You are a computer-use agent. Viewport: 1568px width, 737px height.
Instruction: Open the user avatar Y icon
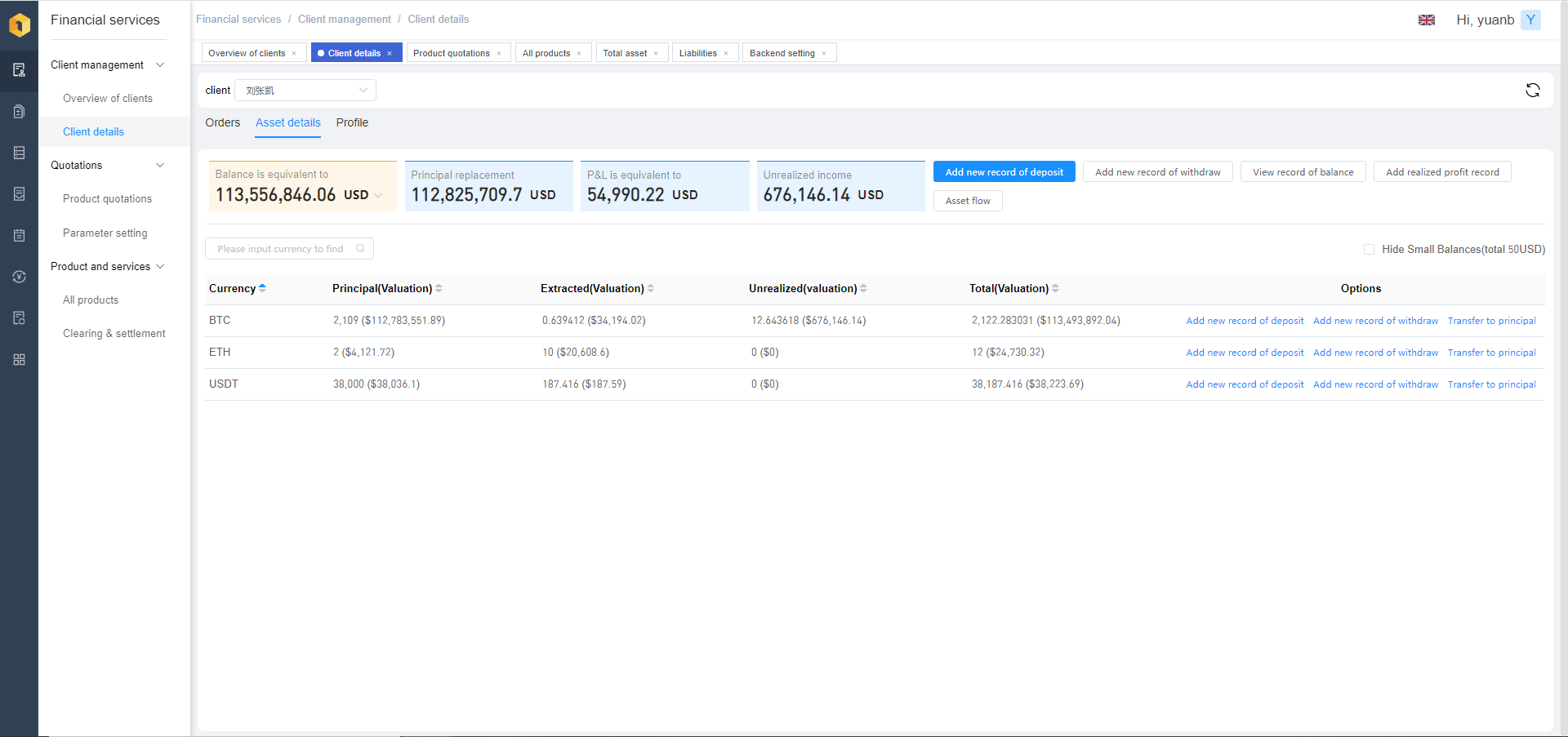[x=1530, y=20]
